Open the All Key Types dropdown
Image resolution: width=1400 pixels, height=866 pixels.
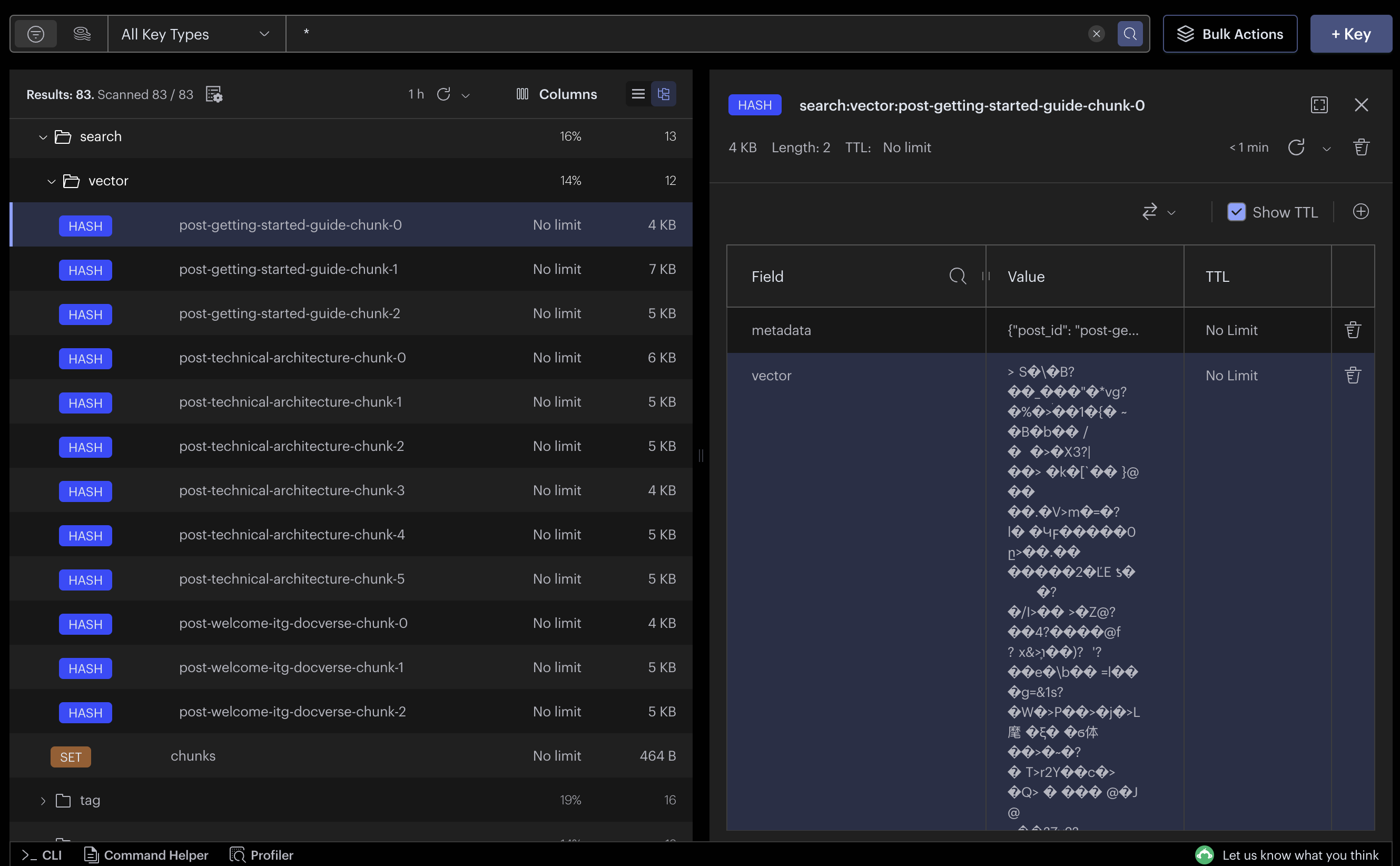[x=196, y=34]
